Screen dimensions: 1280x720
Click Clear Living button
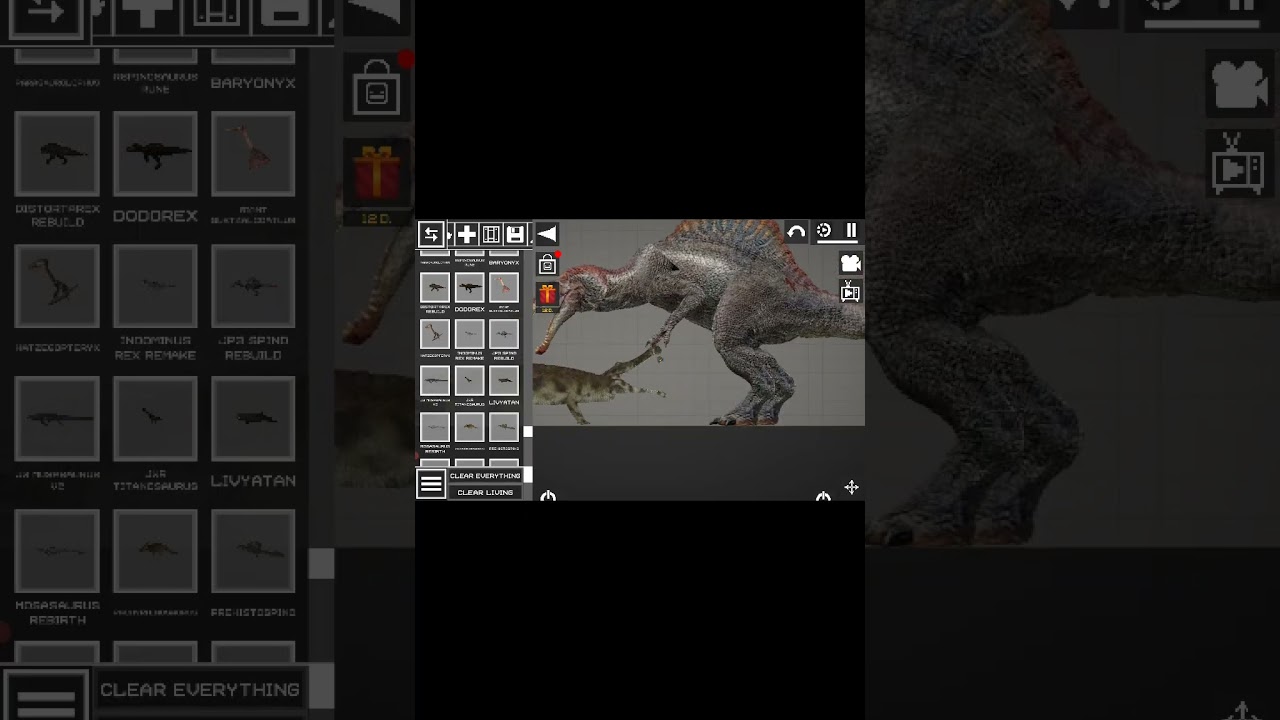485,492
